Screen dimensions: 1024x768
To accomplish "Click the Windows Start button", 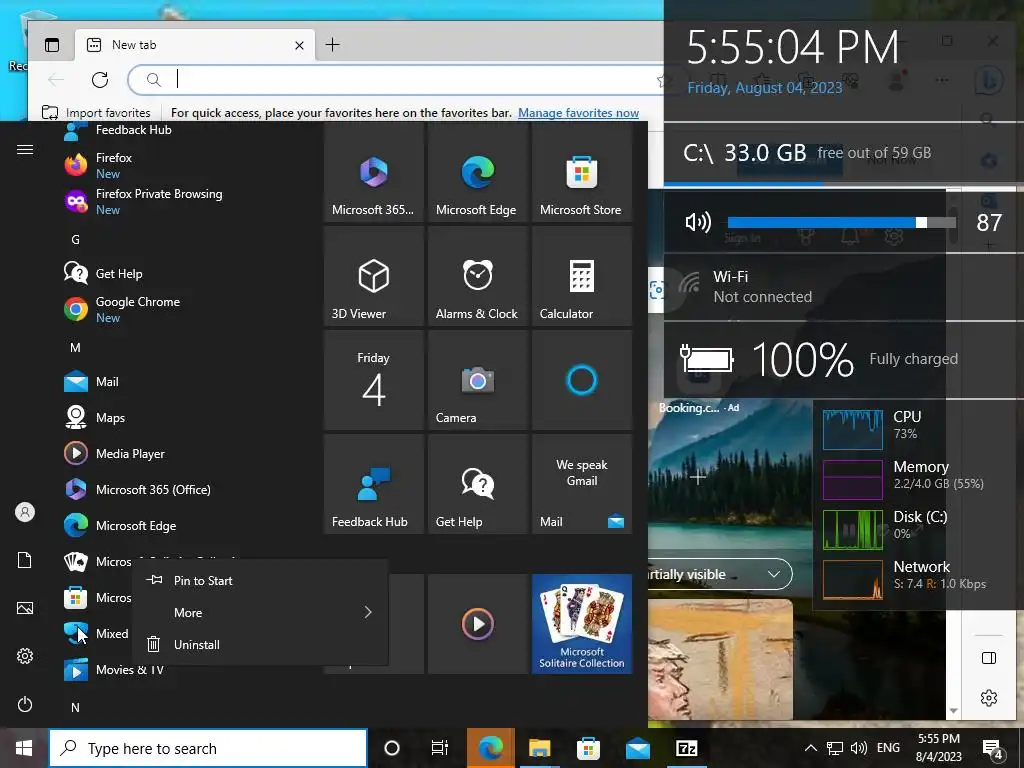I will (x=24, y=748).
